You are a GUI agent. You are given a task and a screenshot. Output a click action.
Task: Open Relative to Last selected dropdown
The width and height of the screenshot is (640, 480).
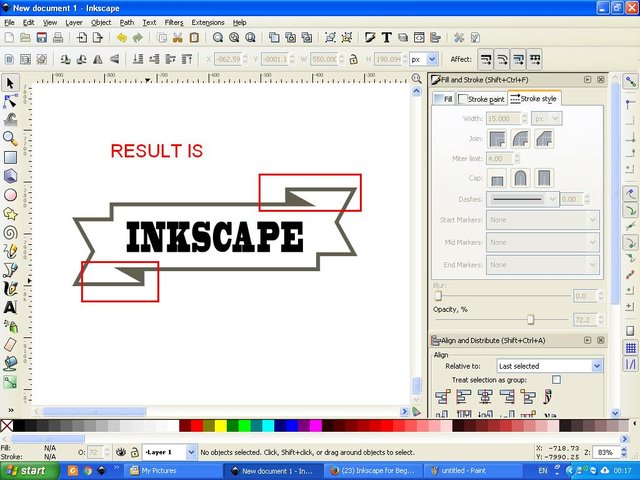click(549, 366)
